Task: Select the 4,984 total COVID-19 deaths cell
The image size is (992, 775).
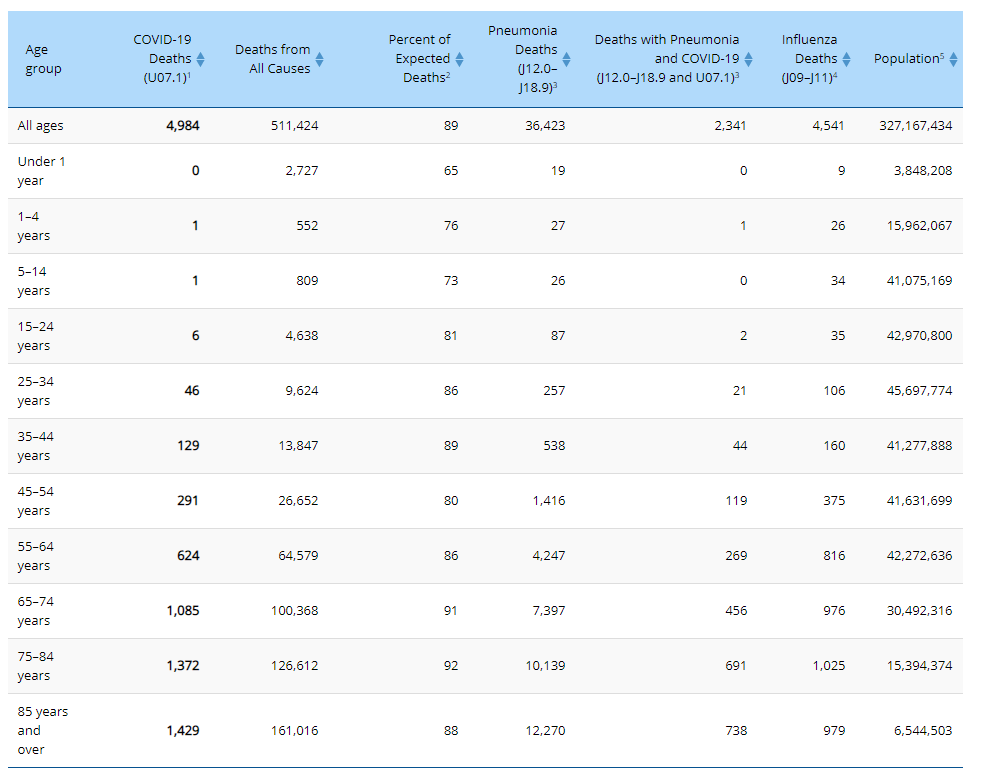Action: [x=182, y=126]
